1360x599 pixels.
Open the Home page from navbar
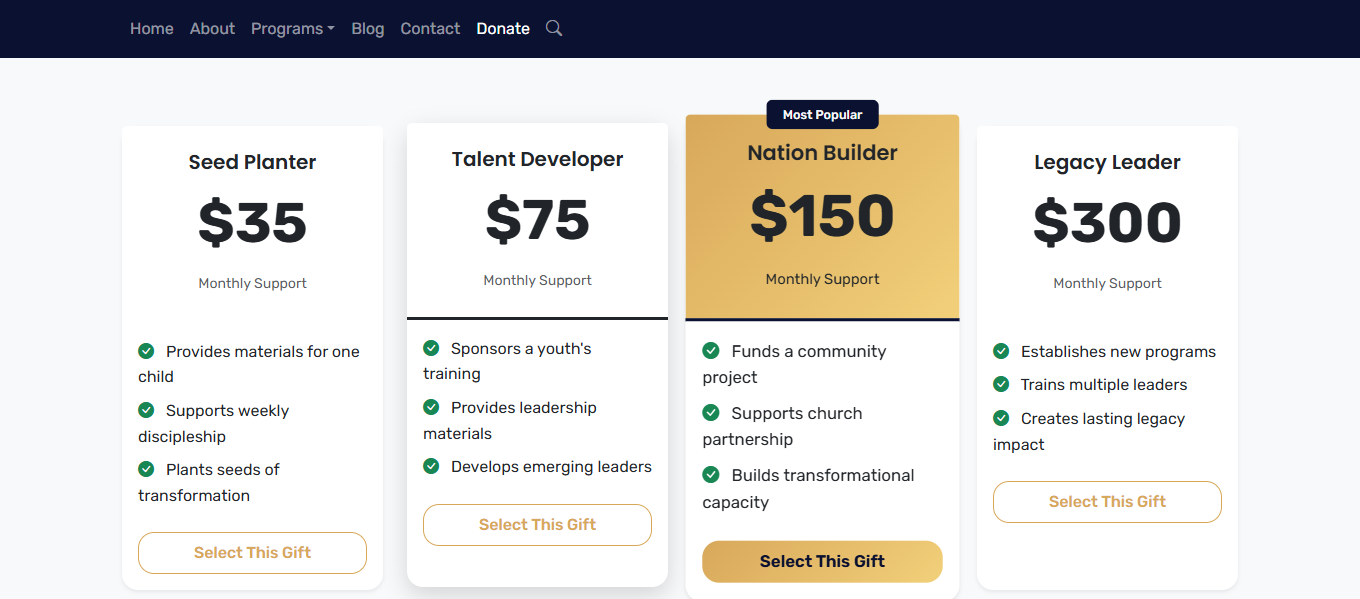coord(152,29)
